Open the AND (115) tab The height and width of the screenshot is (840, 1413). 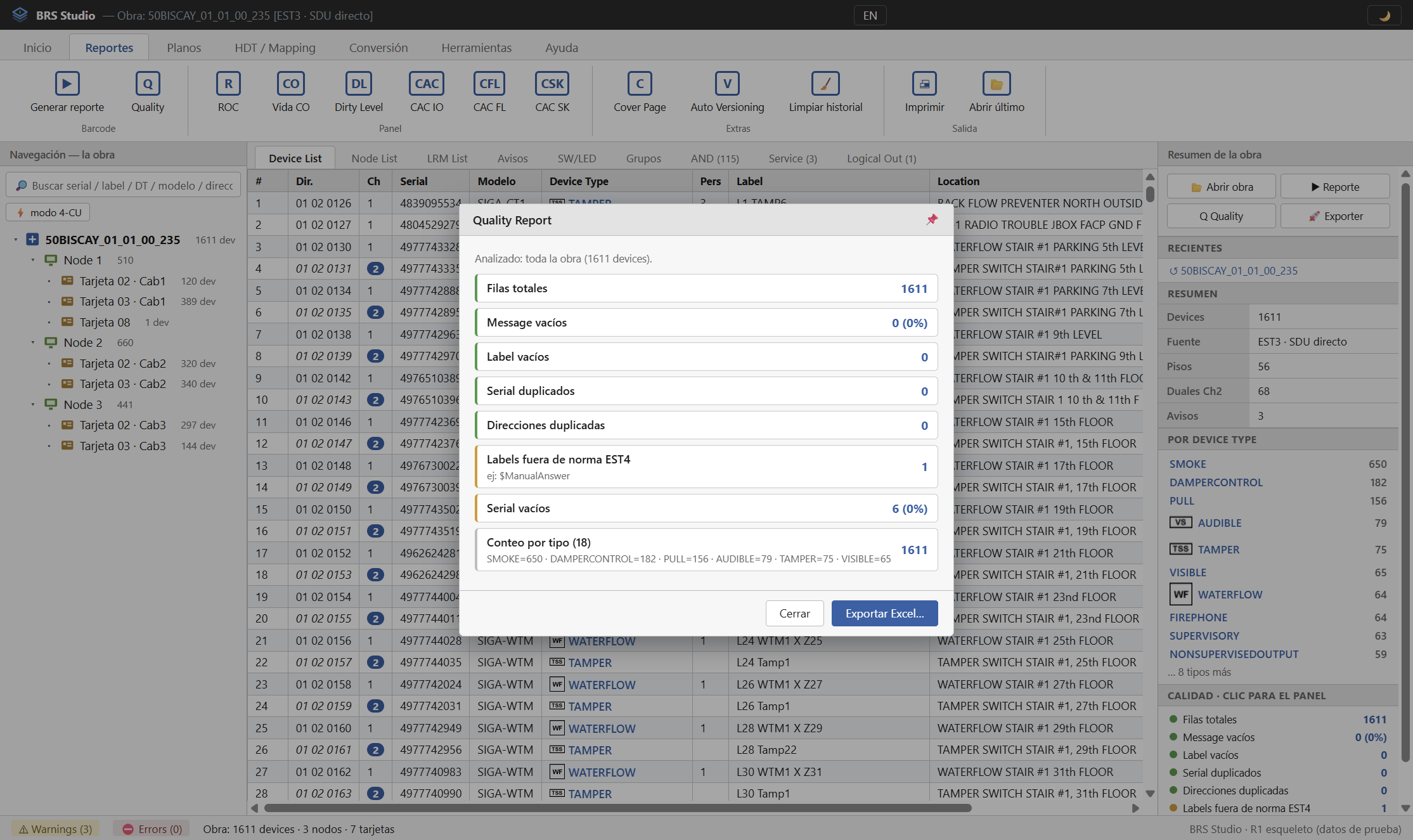coord(714,158)
